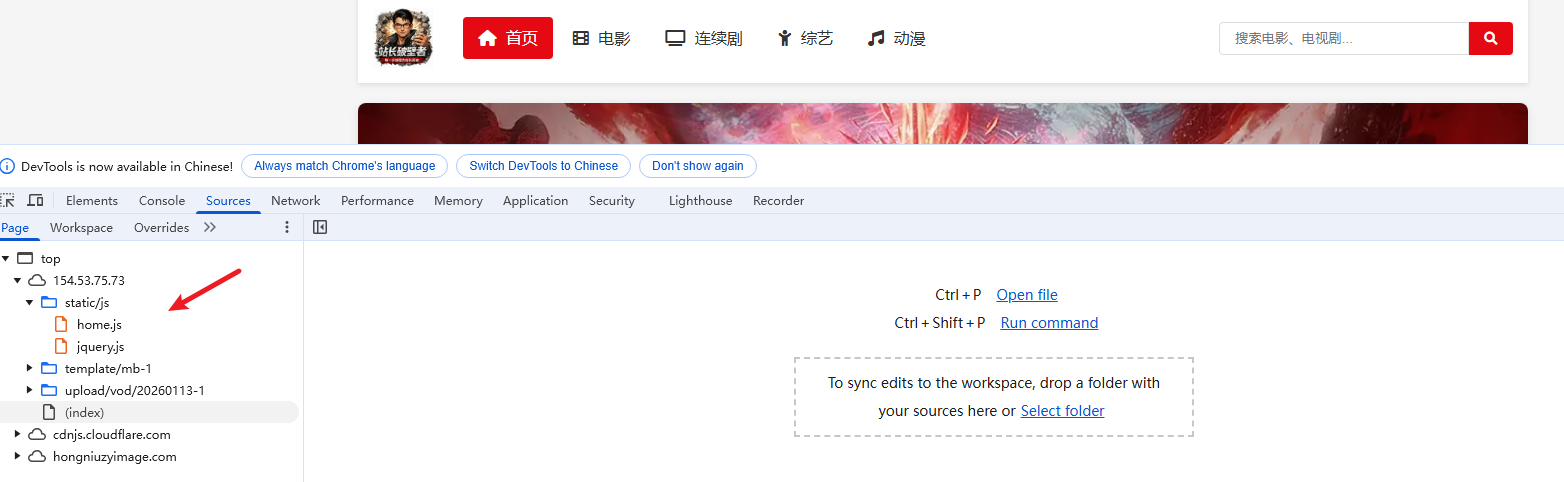The height and width of the screenshot is (482, 1564).
Task: Toggle the device toolbar icon
Action: pyautogui.click(x=35, y=200)
